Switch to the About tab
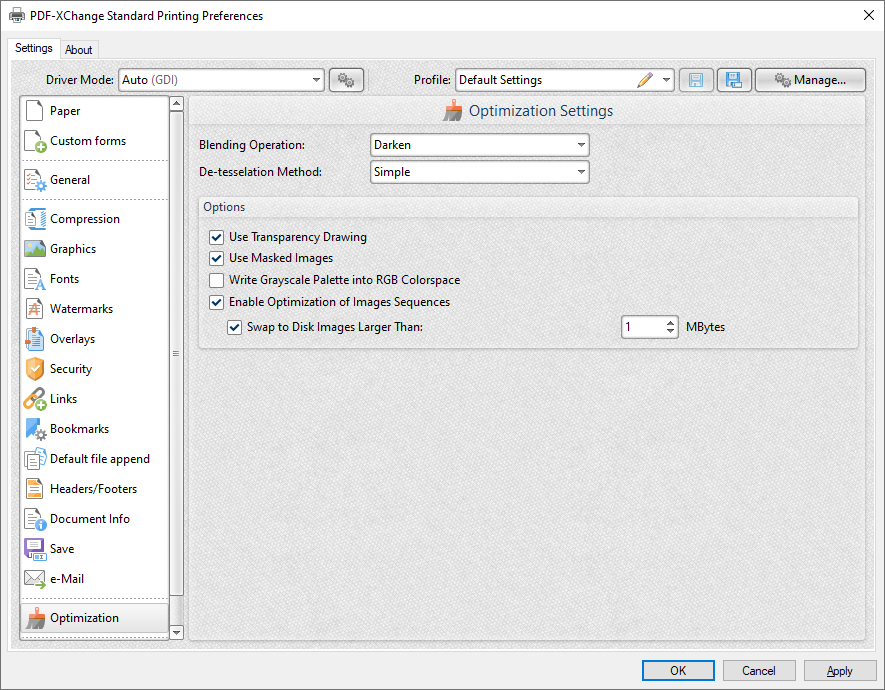This screenshot has height=690, width=885. [79, 48]
